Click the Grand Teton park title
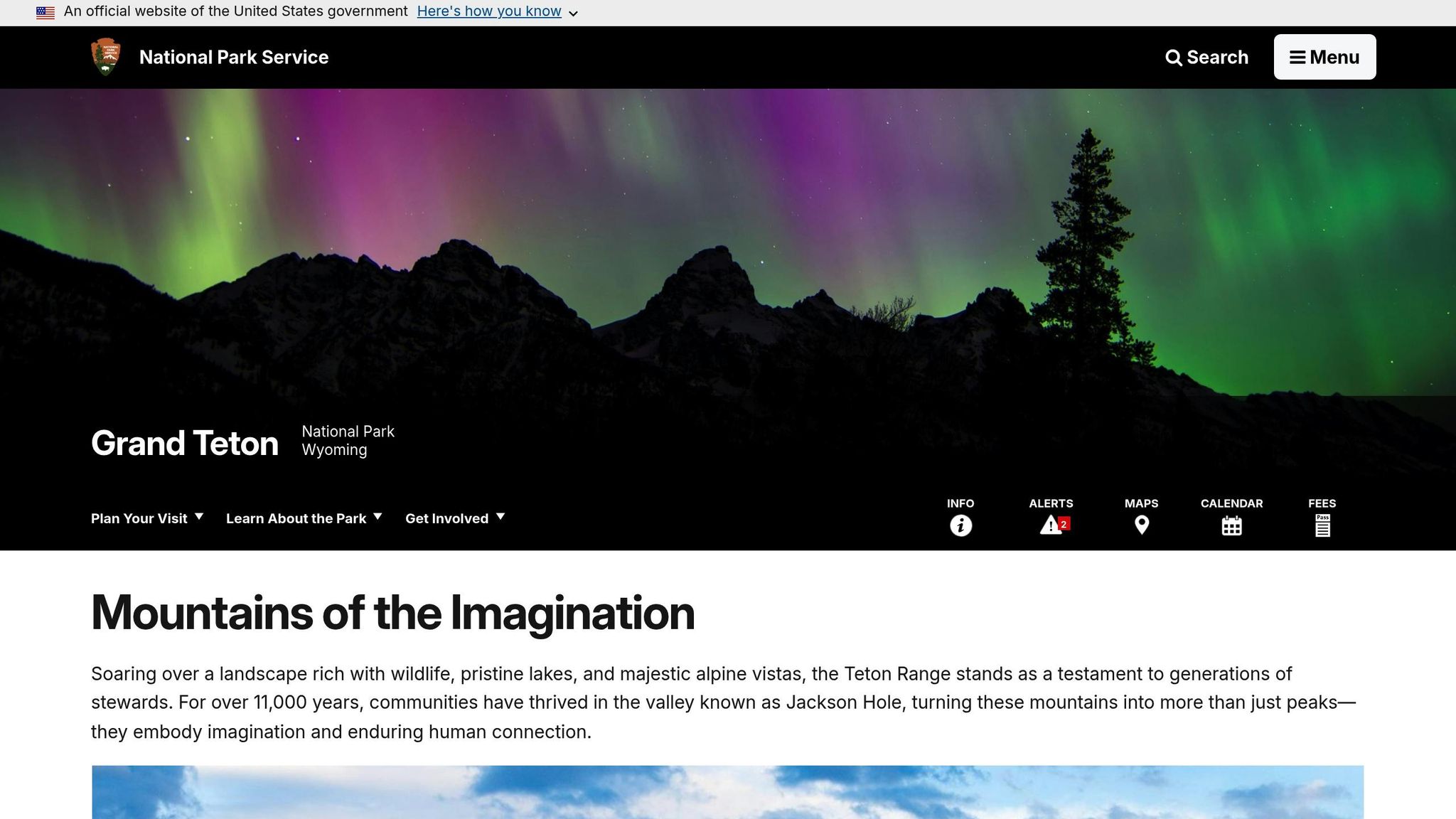Viewport: 1456px width, 819px height. coord(185,443)
